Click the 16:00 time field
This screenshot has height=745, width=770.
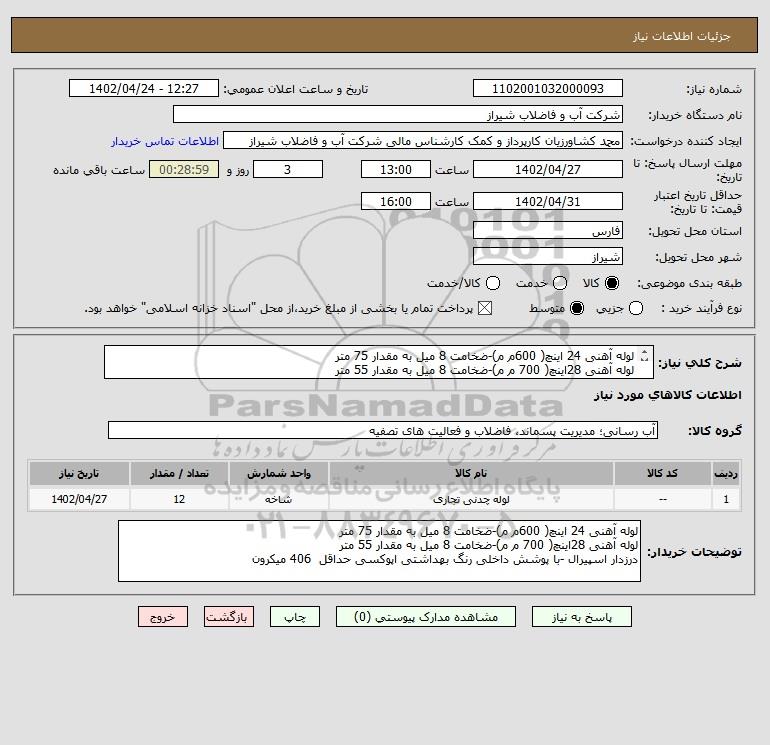click(396, 201)
